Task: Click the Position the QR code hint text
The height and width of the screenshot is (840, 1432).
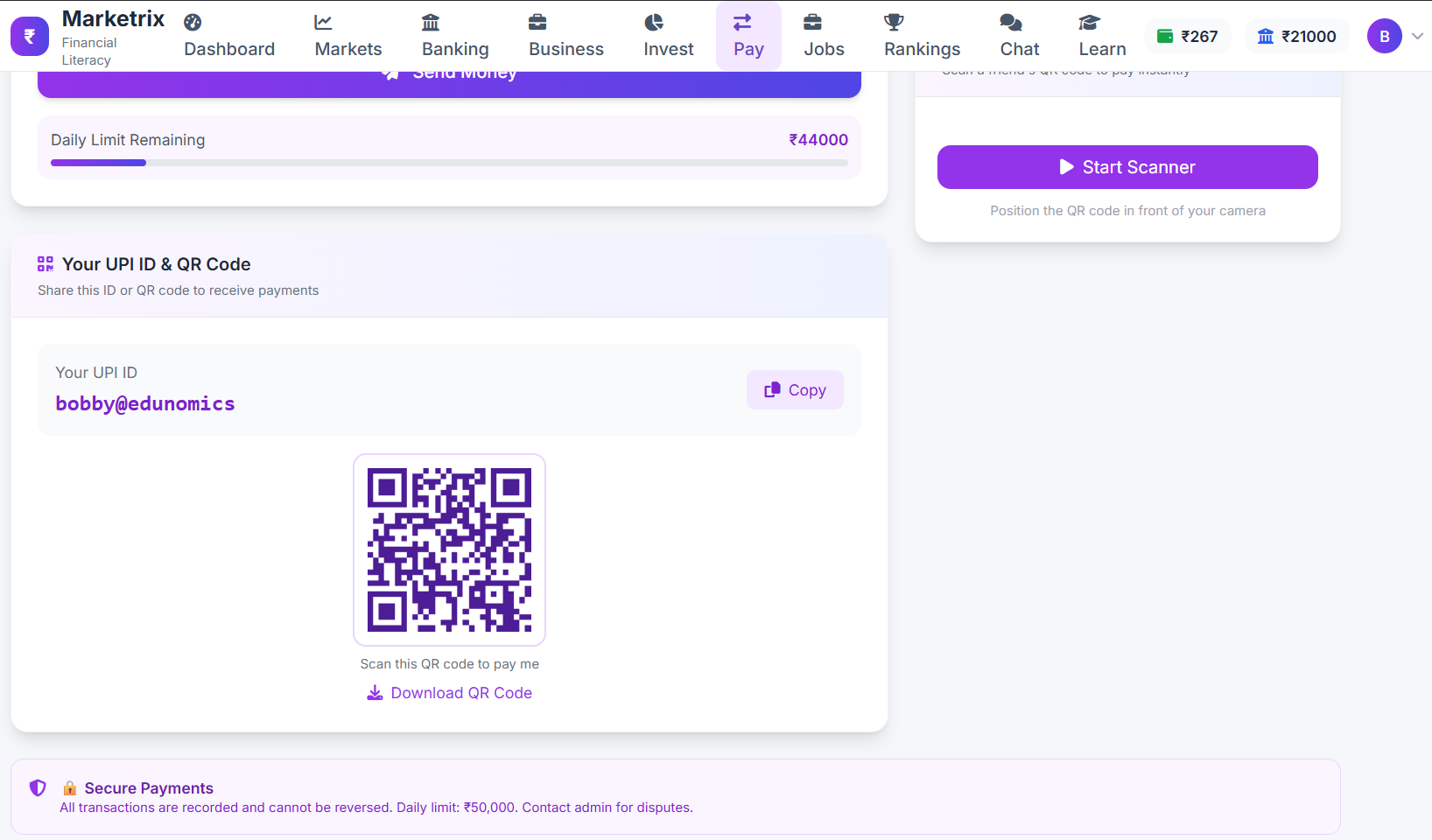Action: (x=1127, y=211)
